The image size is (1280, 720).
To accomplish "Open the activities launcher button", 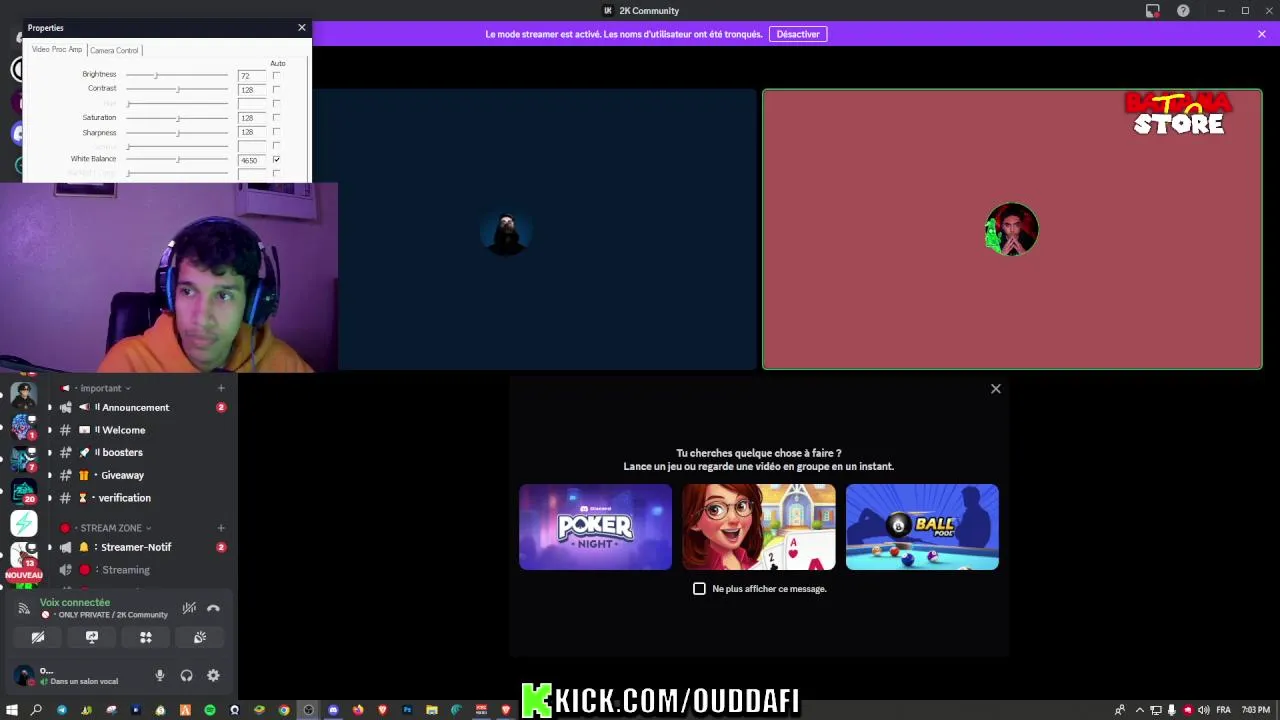I will [146, 637].
